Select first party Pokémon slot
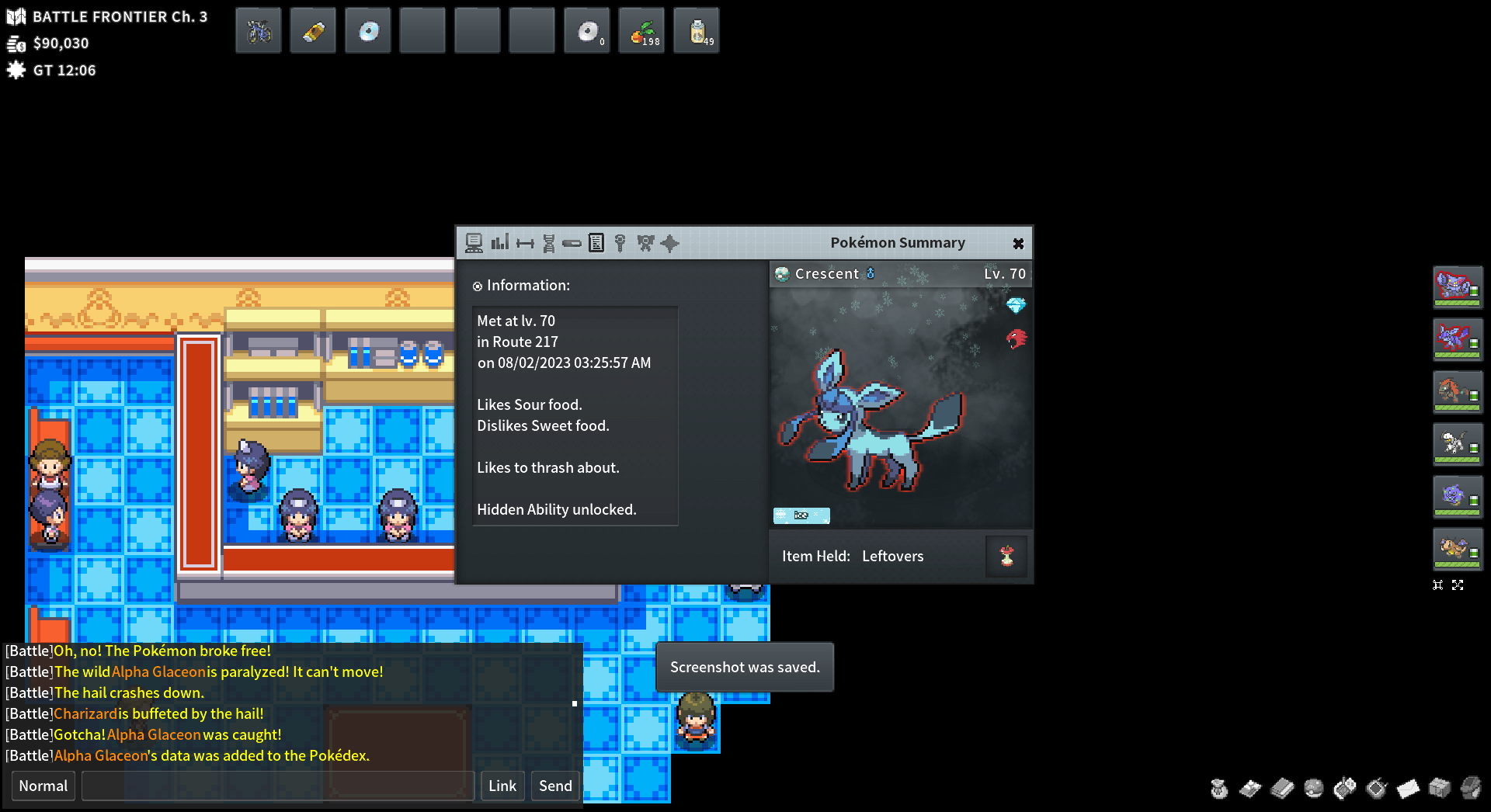 (1458, 288)
